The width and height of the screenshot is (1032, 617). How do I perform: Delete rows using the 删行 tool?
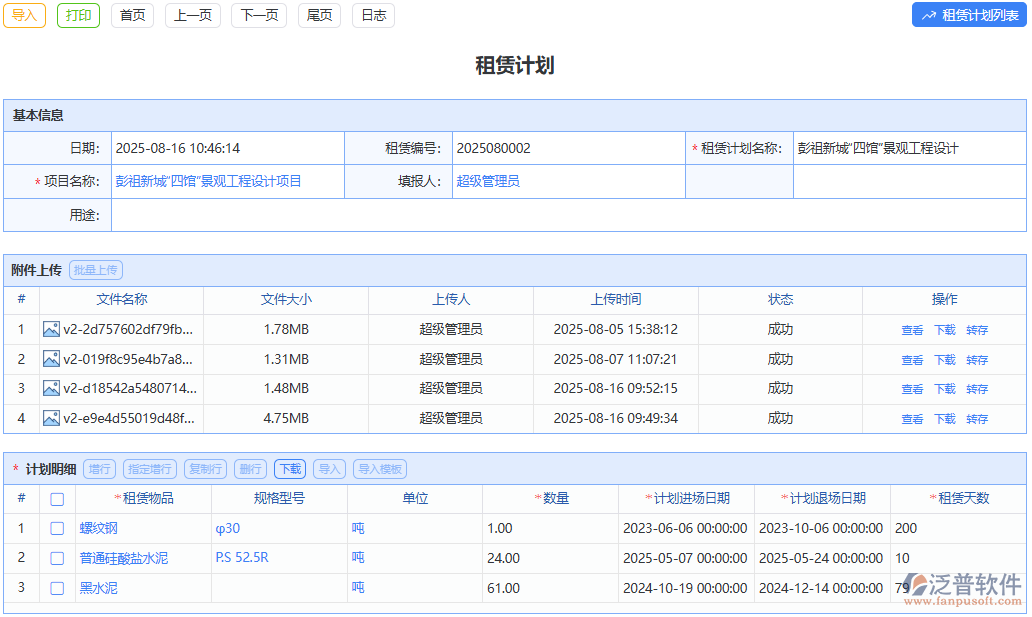coord(250,468)
